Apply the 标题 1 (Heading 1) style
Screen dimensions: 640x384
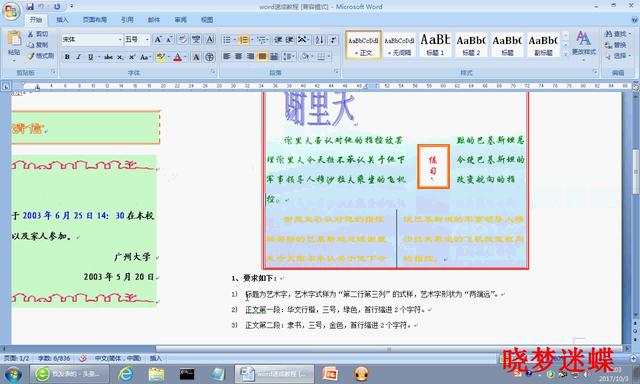435,45
